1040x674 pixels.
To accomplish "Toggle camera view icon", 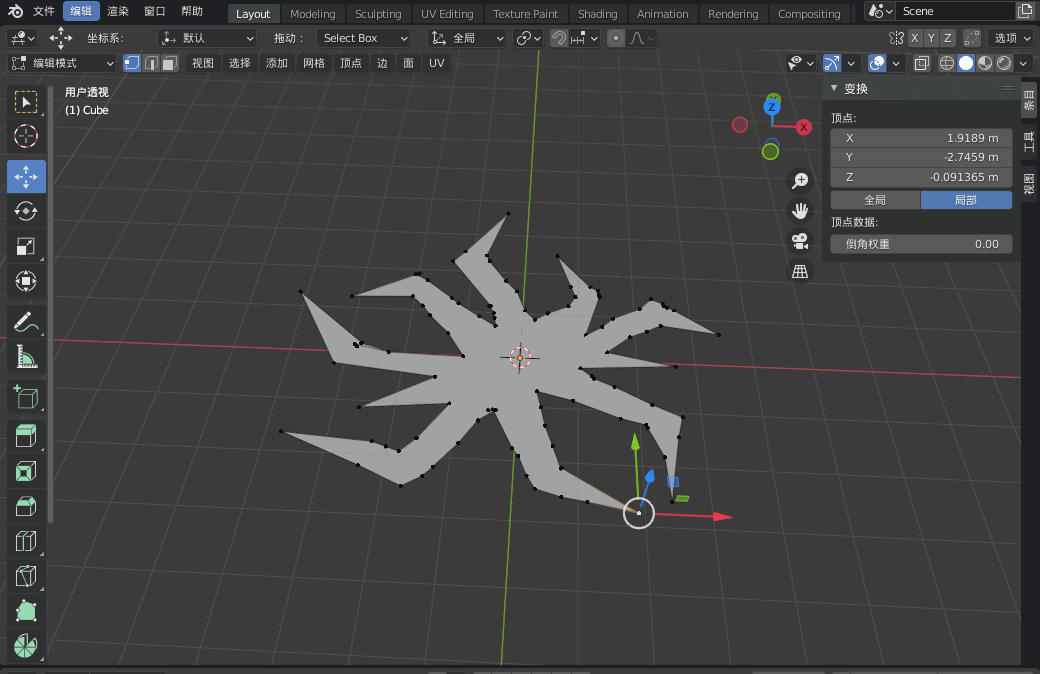I will coord(800,241).
